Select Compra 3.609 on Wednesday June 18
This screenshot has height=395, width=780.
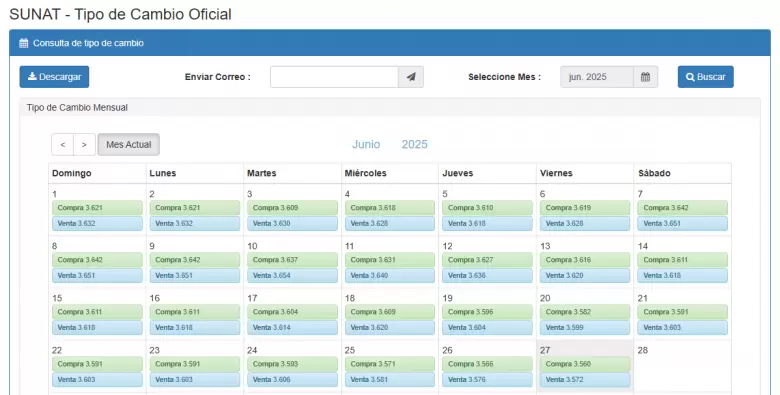click(390, 312)
